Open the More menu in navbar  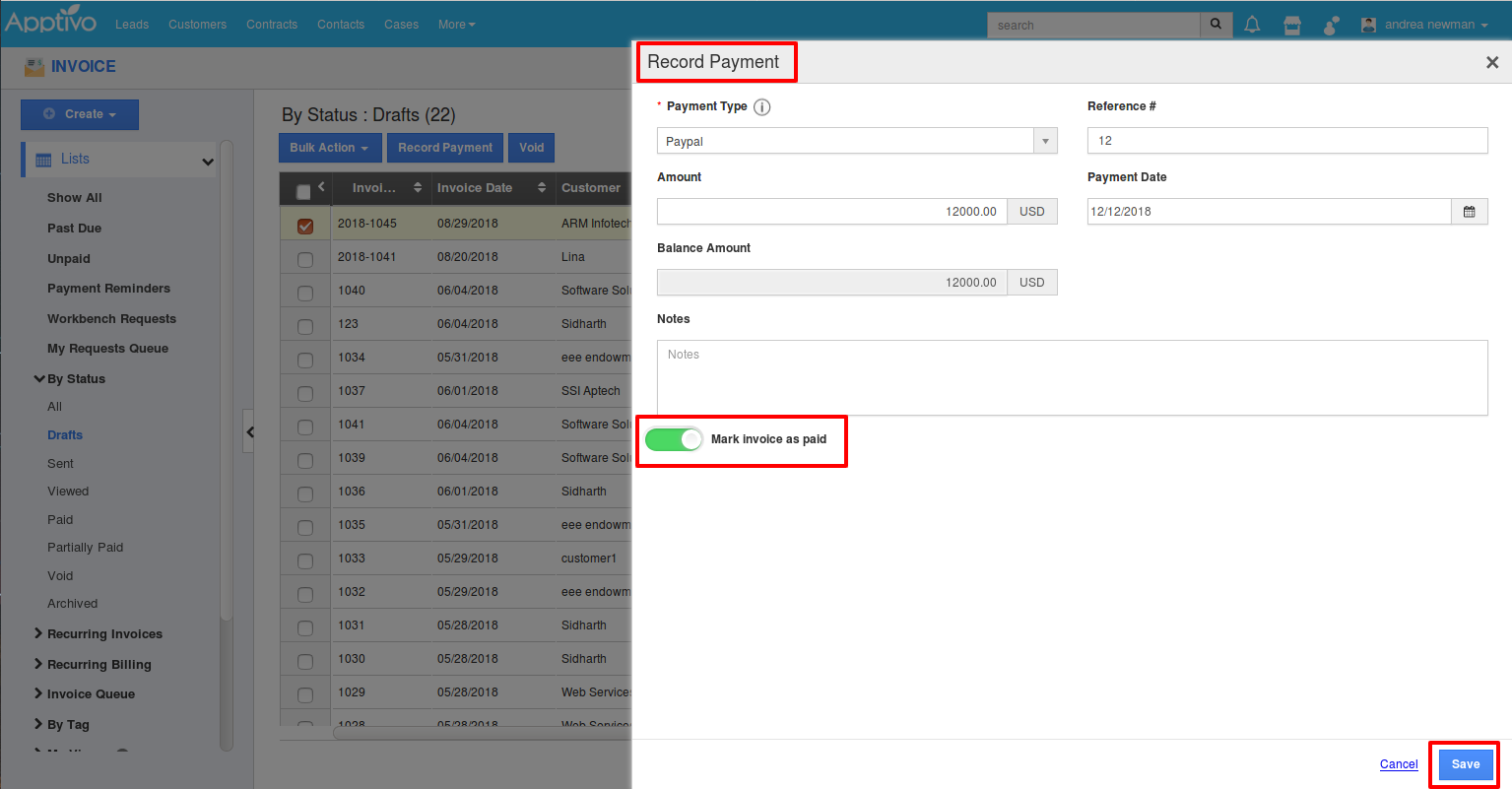click(456, 25)
